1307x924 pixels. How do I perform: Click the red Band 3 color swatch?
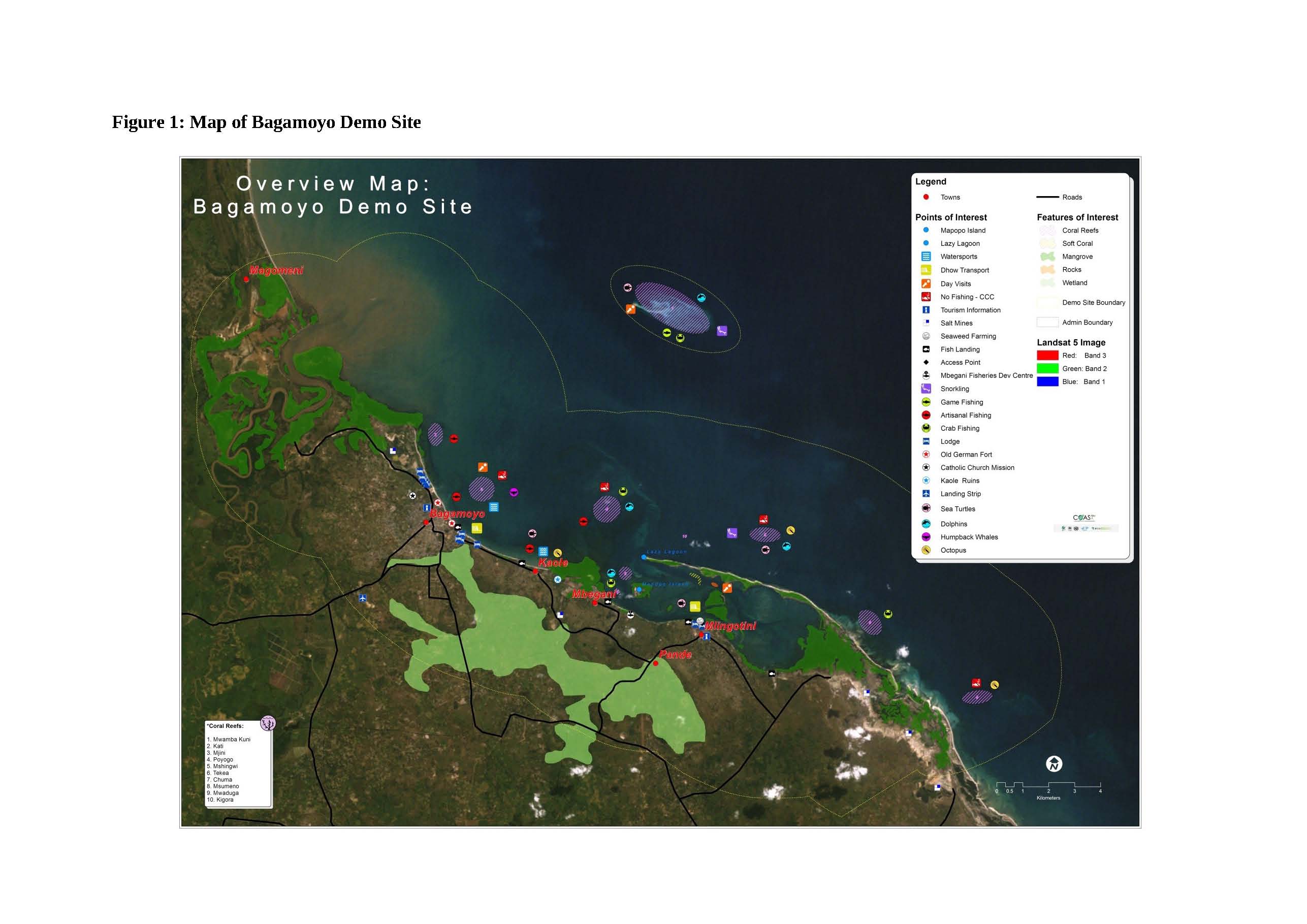[x=1047, y=355]
